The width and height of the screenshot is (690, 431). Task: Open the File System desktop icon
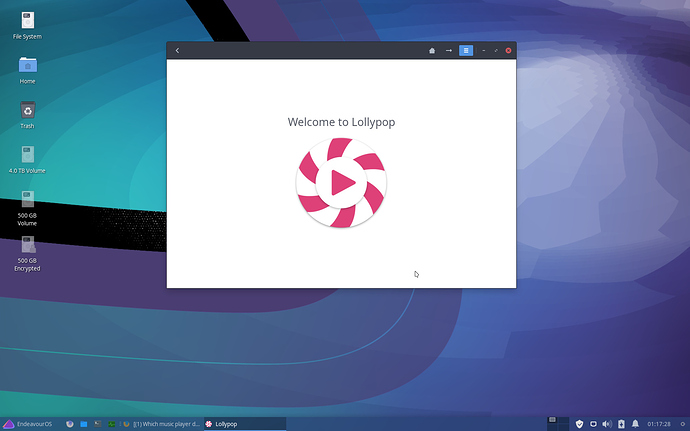coord(27,26)
